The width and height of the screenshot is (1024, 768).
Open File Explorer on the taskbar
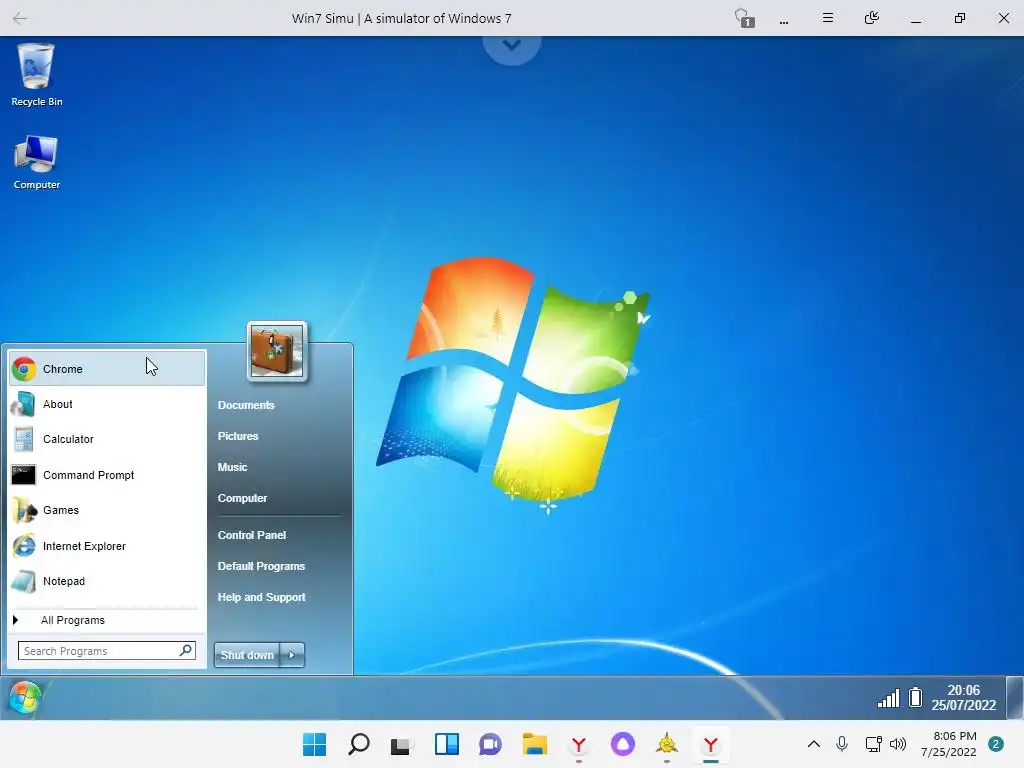click(535, 744)
